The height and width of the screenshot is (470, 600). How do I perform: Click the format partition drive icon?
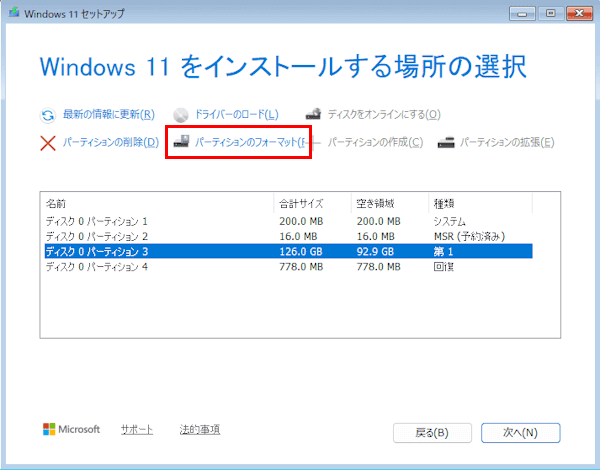click(x=181, y=142)
